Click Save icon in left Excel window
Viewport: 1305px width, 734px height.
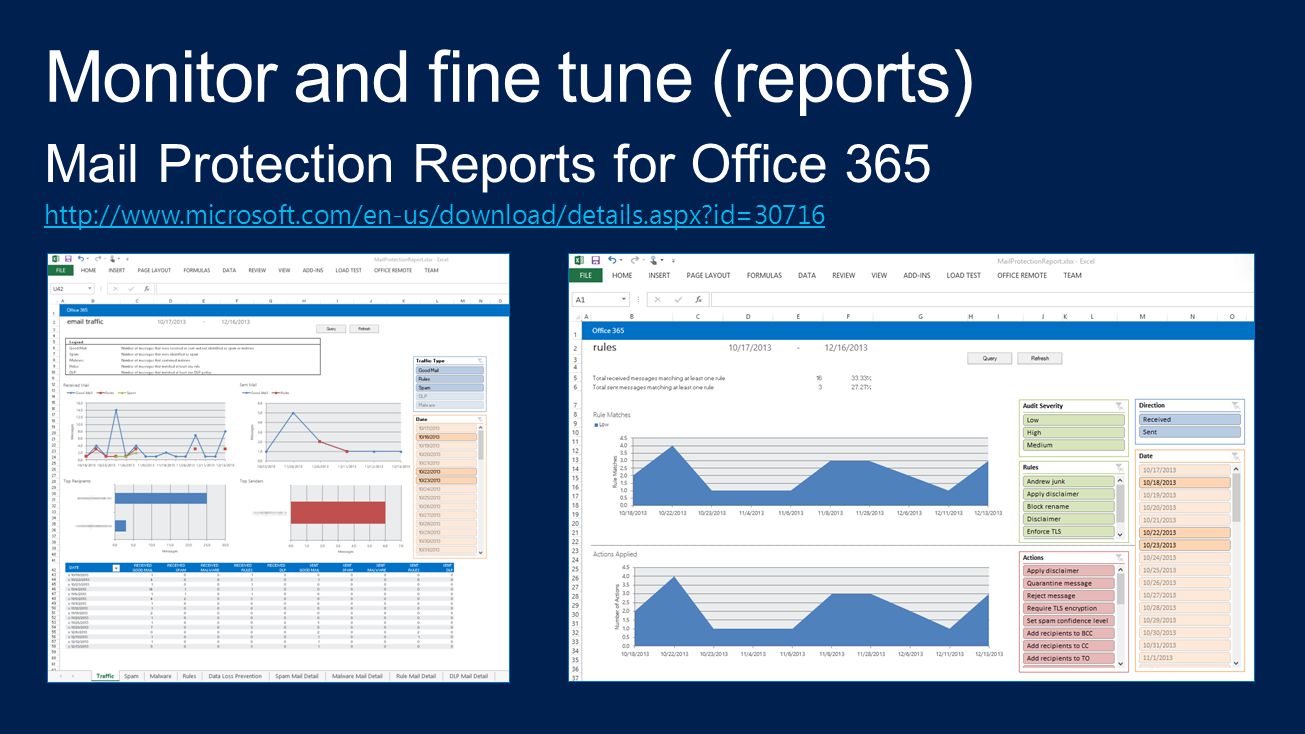(x=68, y=258)
